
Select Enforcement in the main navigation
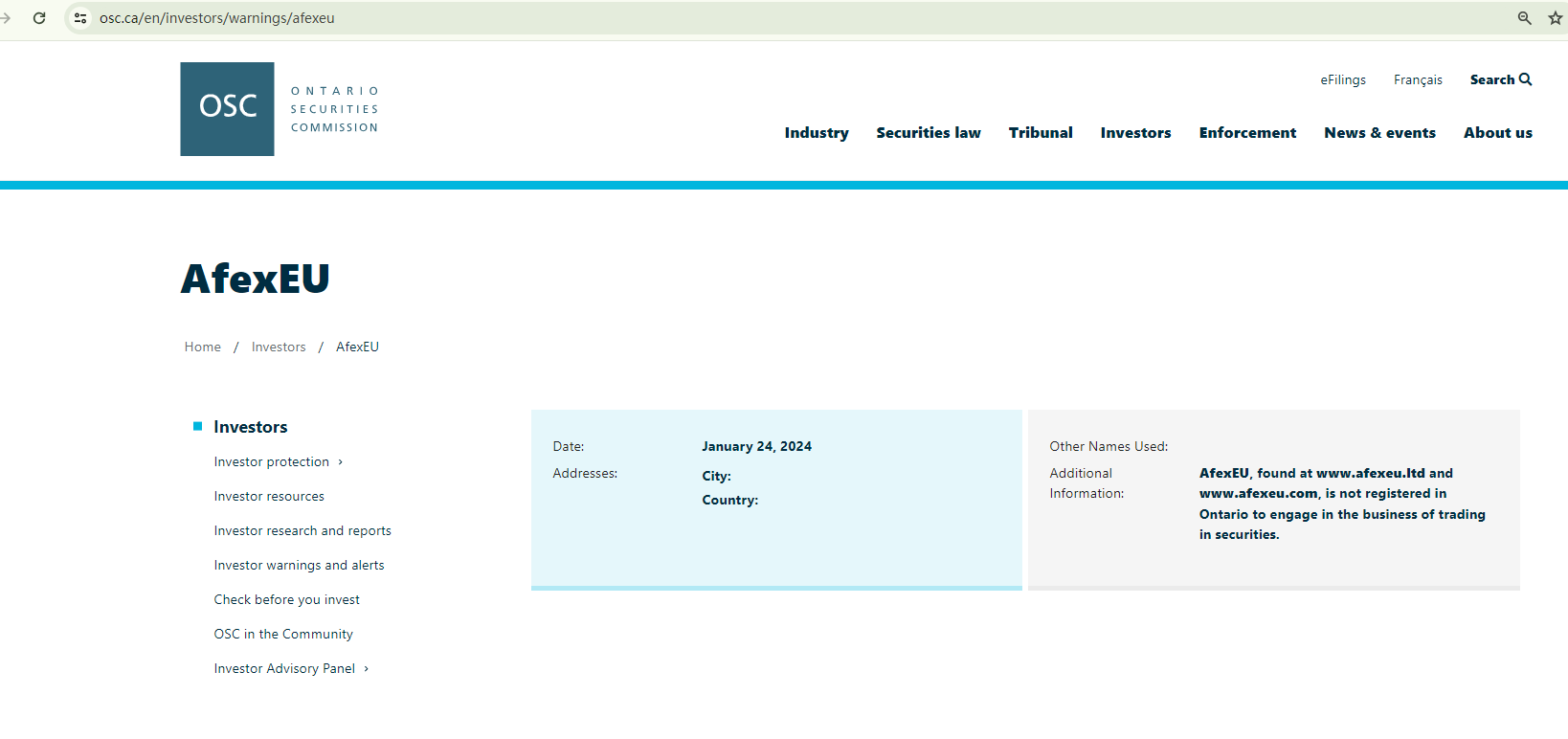click(x=1246, y=133)
